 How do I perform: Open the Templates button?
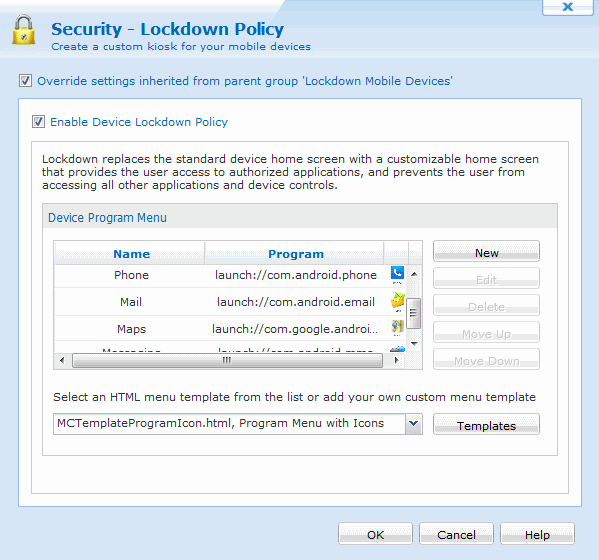[486, 424]
